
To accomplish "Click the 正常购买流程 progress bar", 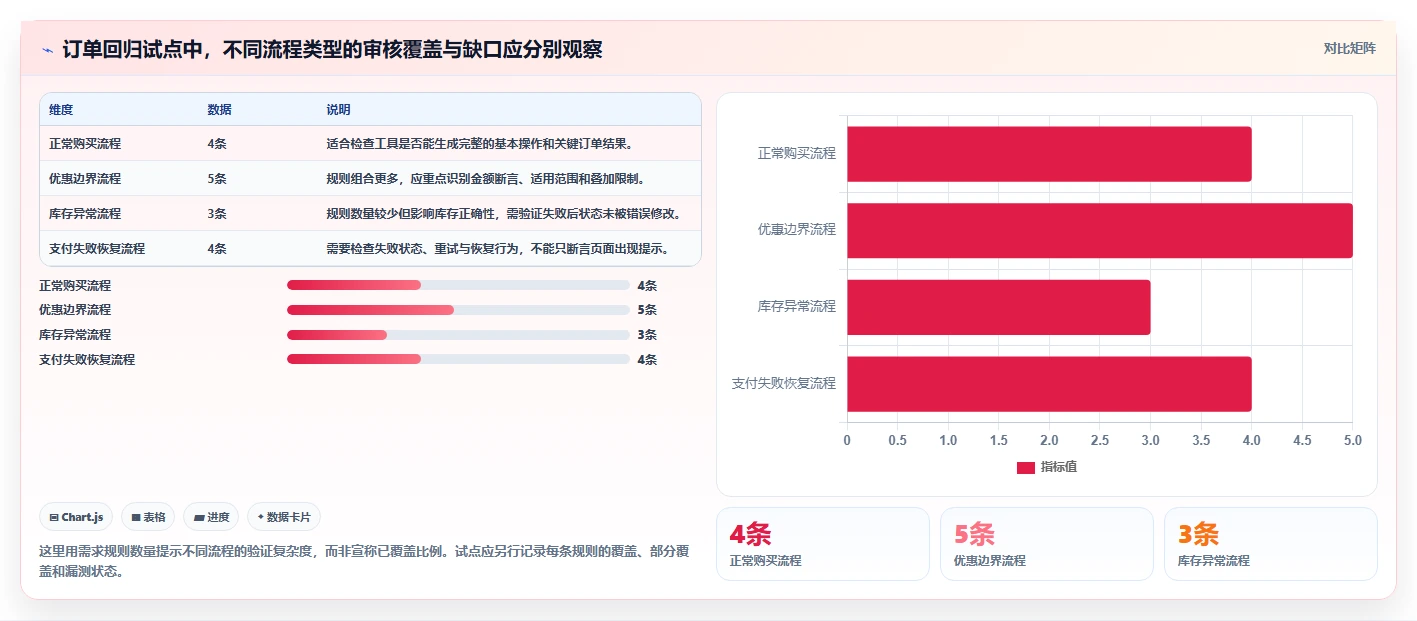I will (458, 285).
